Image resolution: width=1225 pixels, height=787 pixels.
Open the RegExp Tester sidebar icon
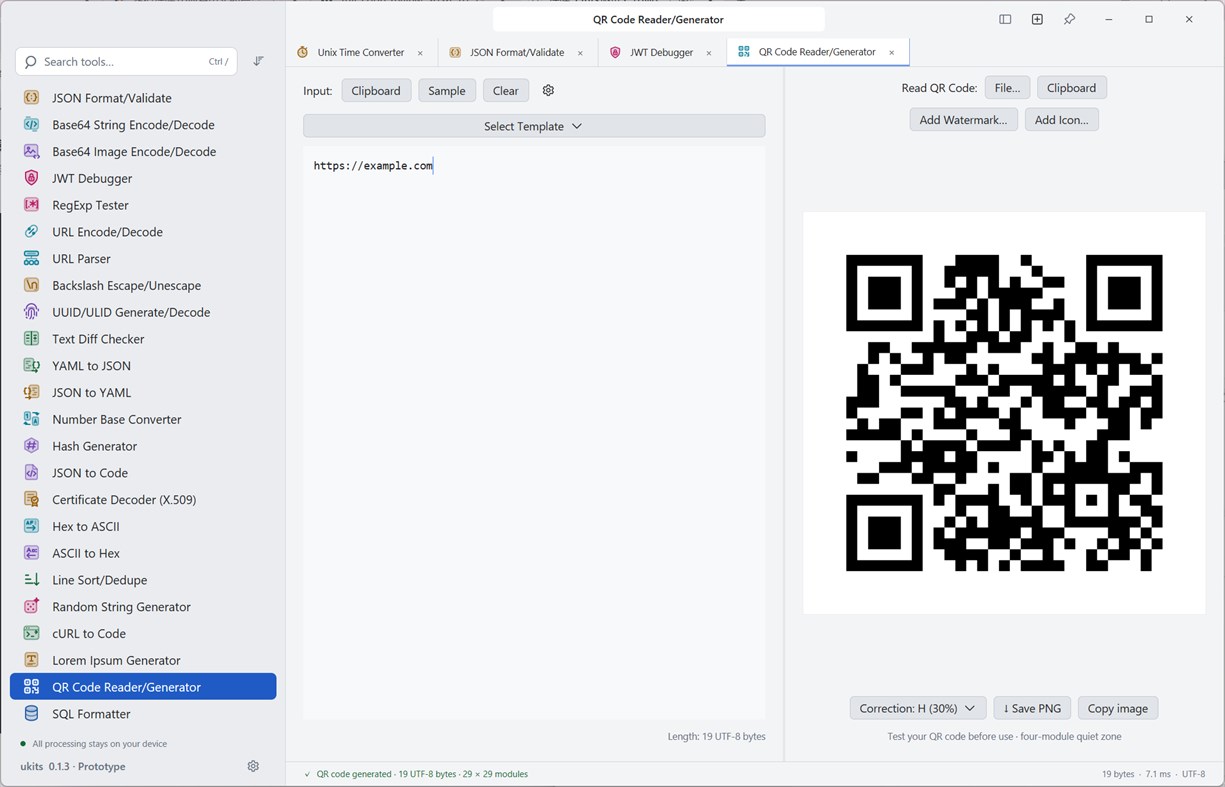32,205
